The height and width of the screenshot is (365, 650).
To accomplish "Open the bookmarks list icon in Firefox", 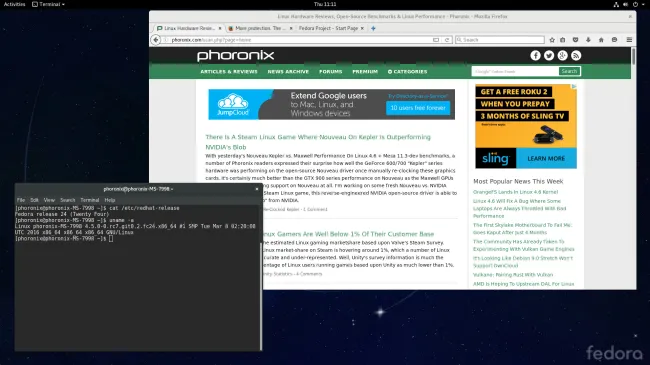I will pyautogui.click(x=563, y=40).
